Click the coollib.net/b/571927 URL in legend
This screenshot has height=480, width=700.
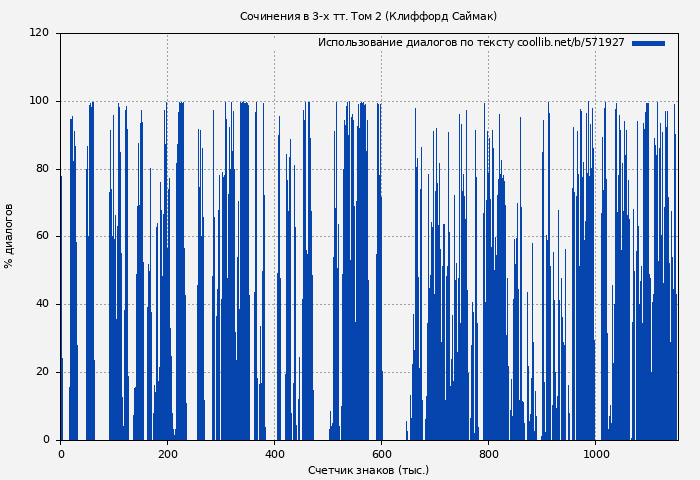click(571, 43)
